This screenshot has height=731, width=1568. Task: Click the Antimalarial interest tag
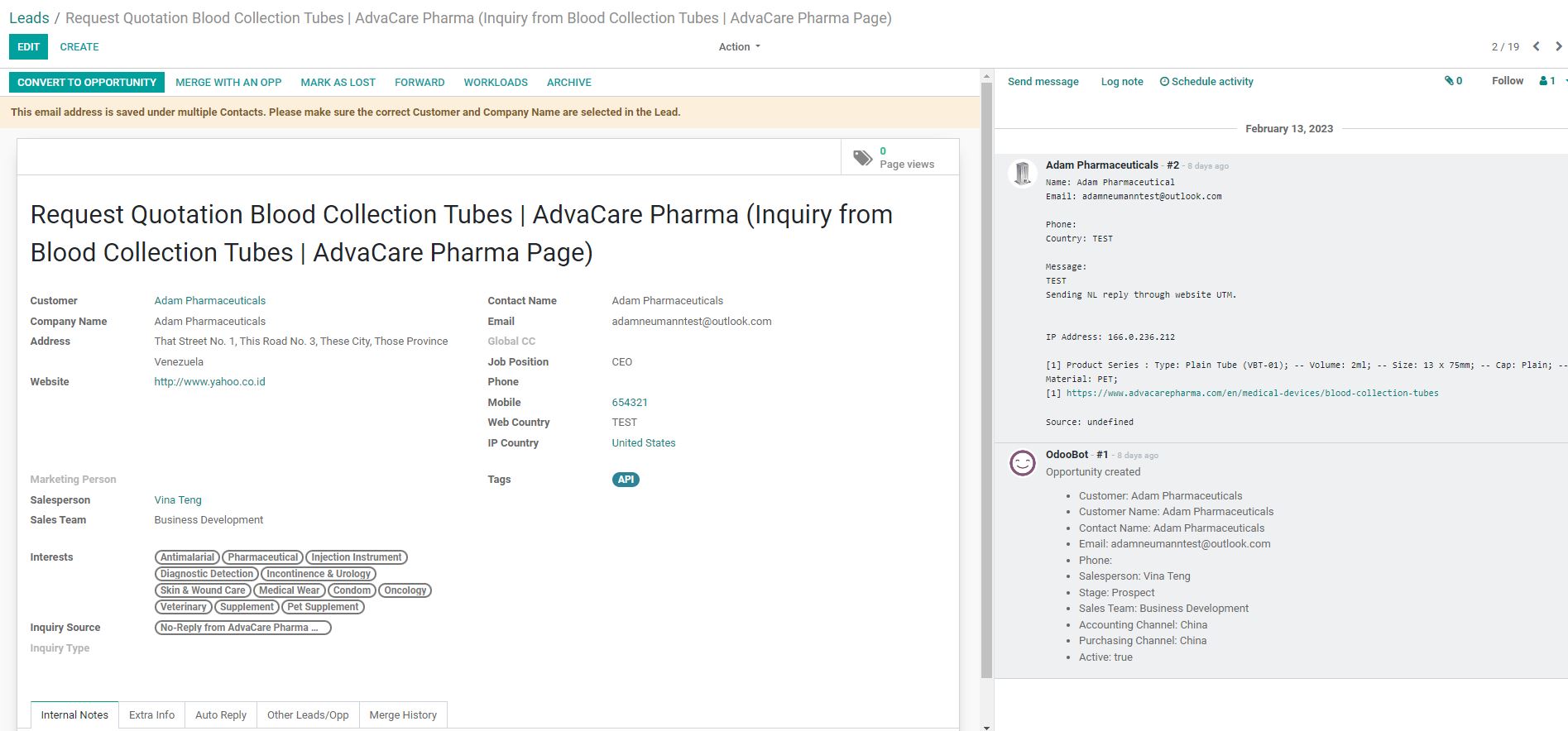[187, 557]
